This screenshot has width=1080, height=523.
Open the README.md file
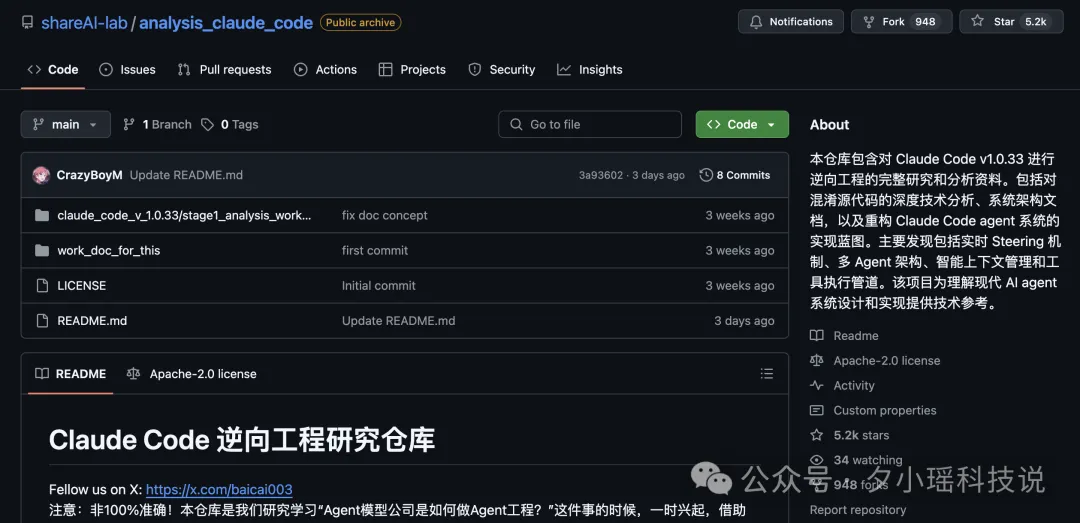(92, 321)
